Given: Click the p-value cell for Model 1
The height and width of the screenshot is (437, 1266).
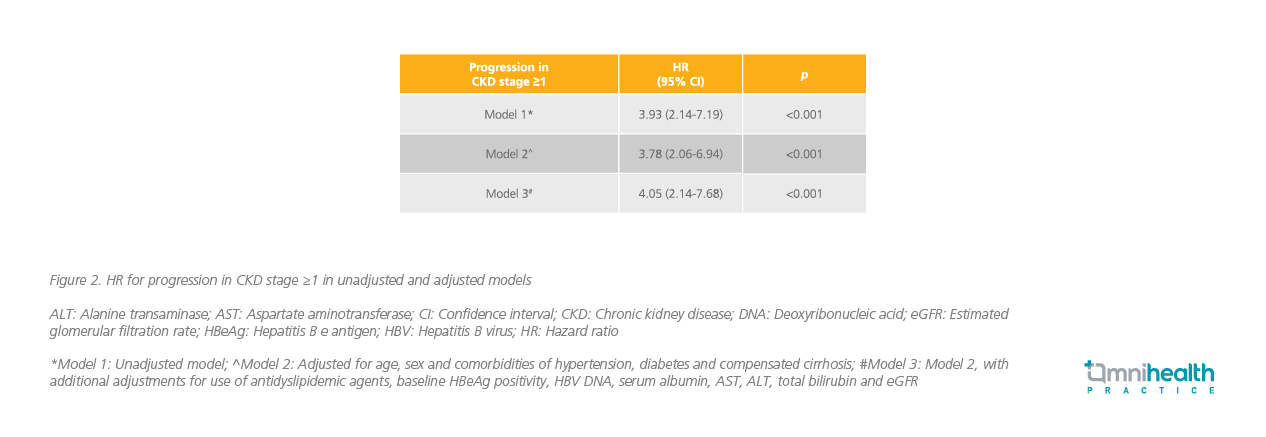Looking at the screenshot, I should coord(804,114).
